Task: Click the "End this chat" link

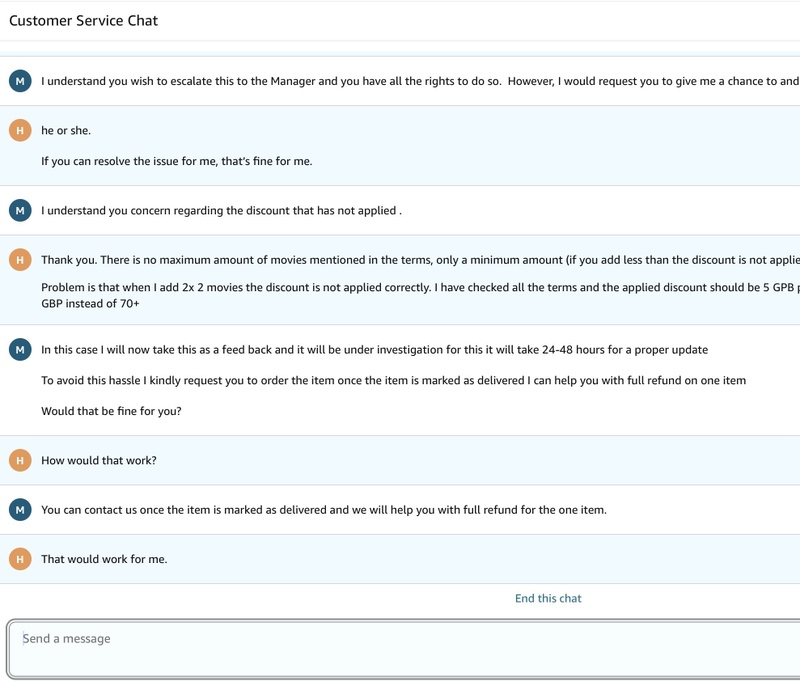Action: (548, 598)
